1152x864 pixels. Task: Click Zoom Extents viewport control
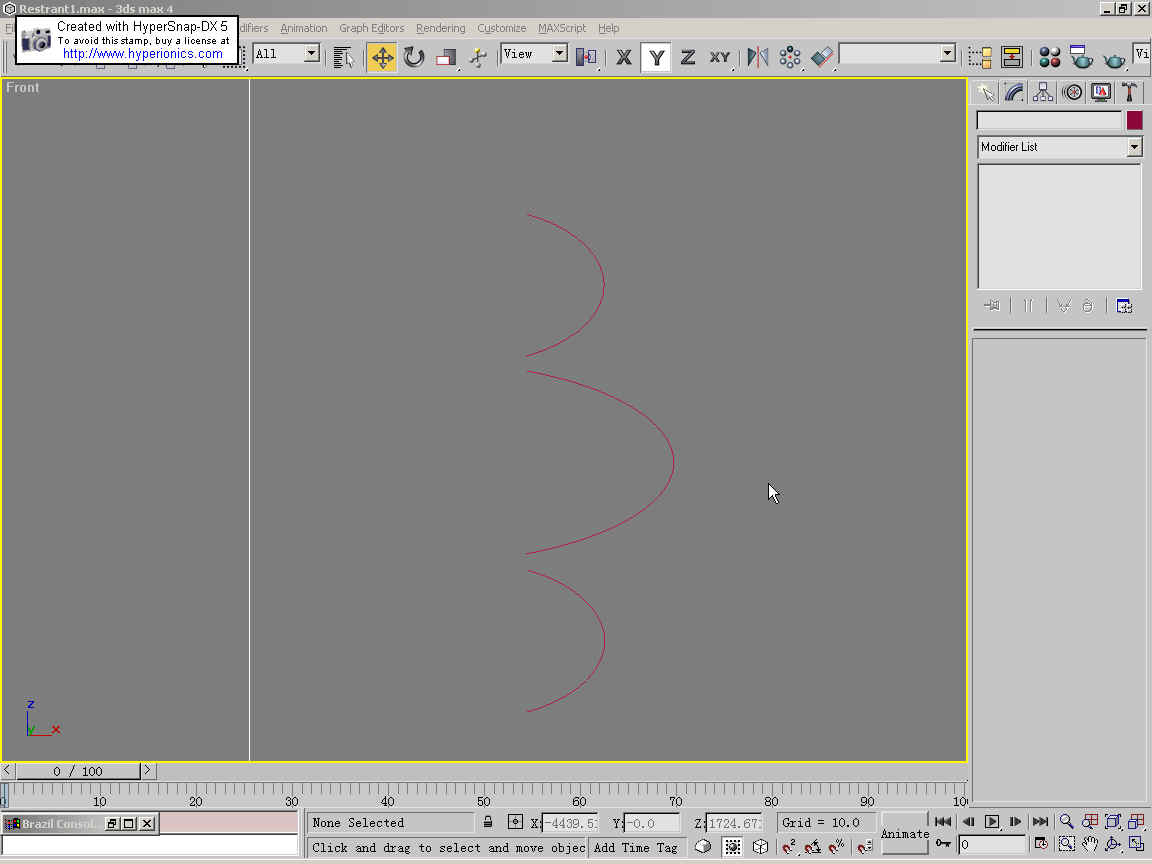[x=1113, y=821]
